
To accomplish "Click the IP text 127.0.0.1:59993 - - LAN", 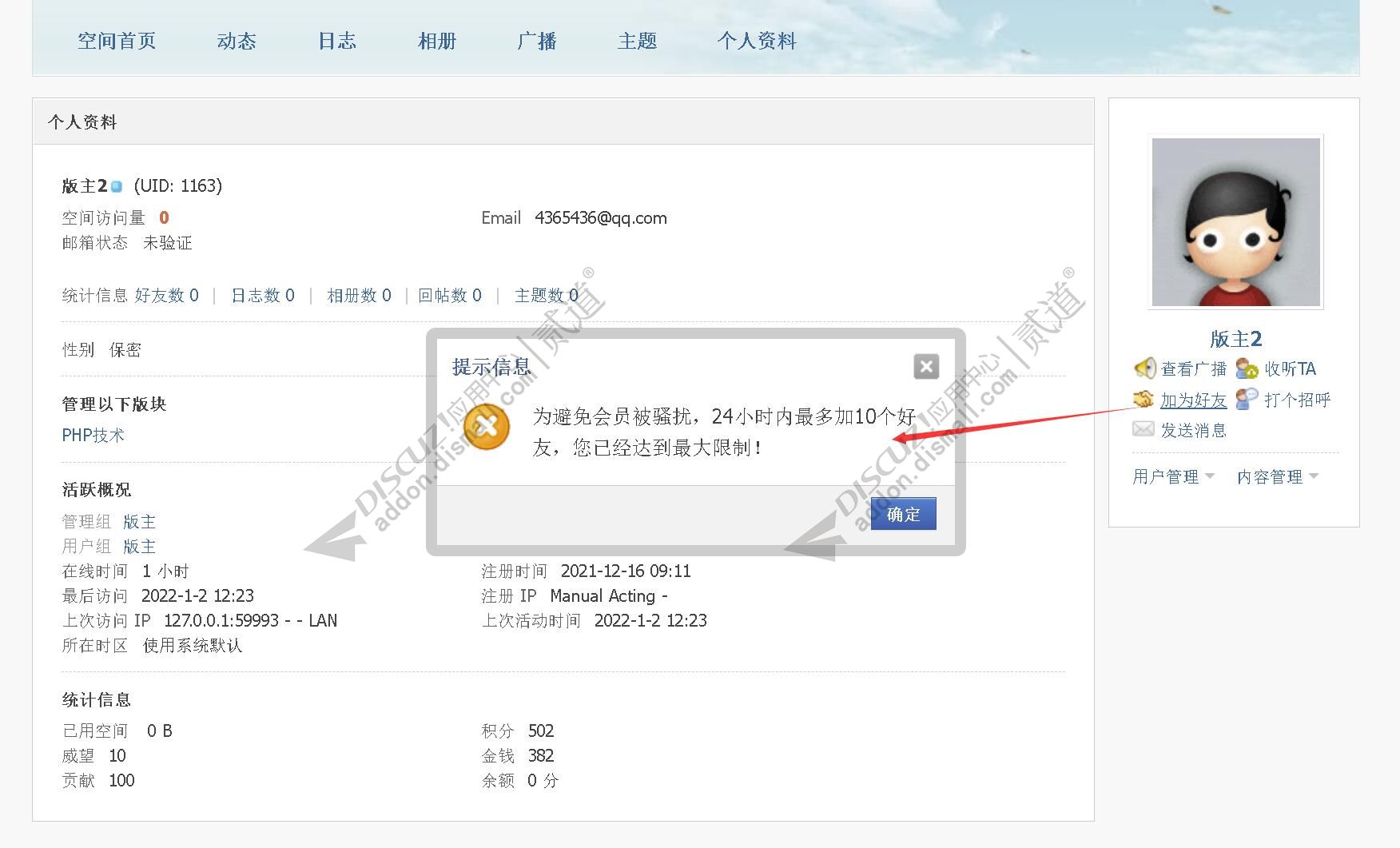I will (251, 621).
